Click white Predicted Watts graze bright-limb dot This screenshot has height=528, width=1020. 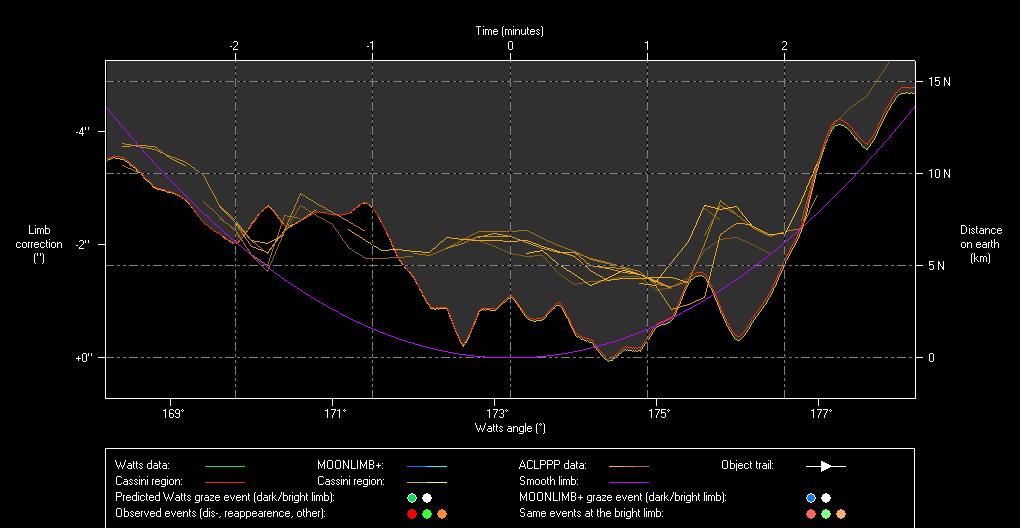(x=427, y=497)
